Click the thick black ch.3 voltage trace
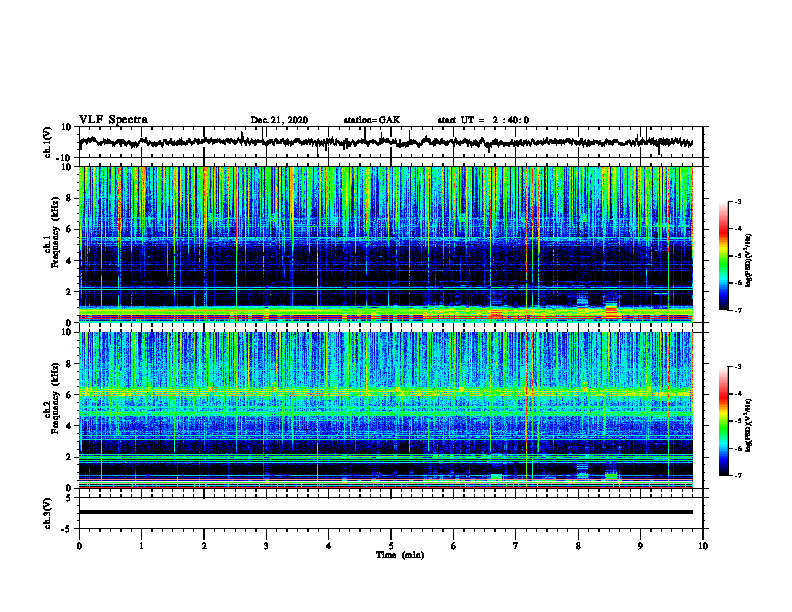Image resolution: width=792 pixels, height=612 pixels. [x=385, y=512]
